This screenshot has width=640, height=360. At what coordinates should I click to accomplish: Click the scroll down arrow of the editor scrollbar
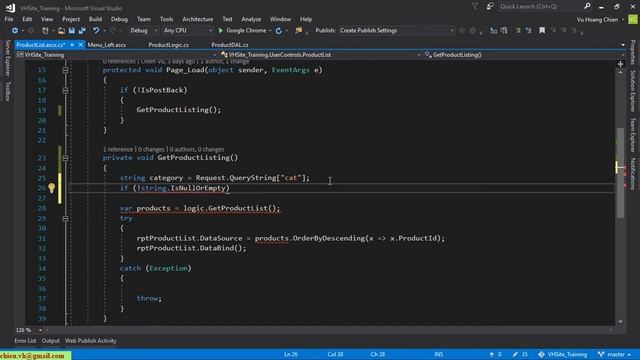tap(620, 322)
